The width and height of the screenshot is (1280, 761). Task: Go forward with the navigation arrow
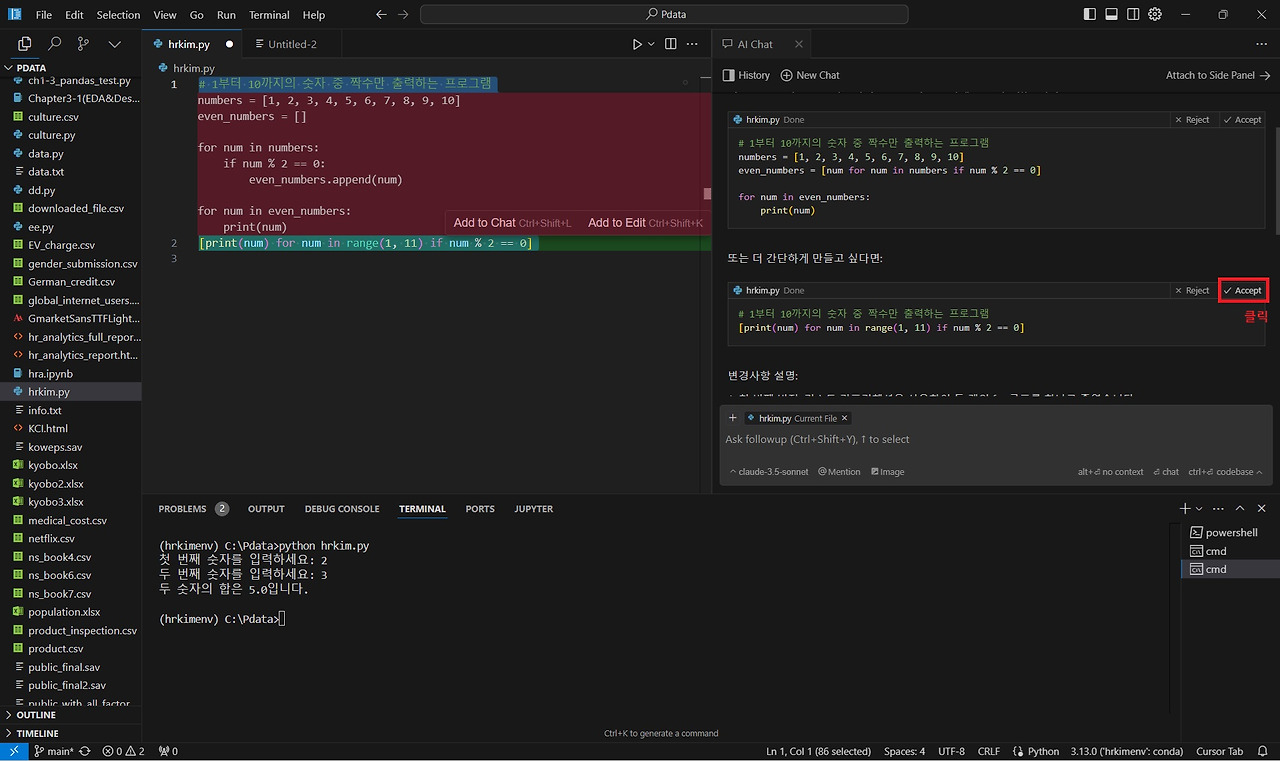coord(403,15)
